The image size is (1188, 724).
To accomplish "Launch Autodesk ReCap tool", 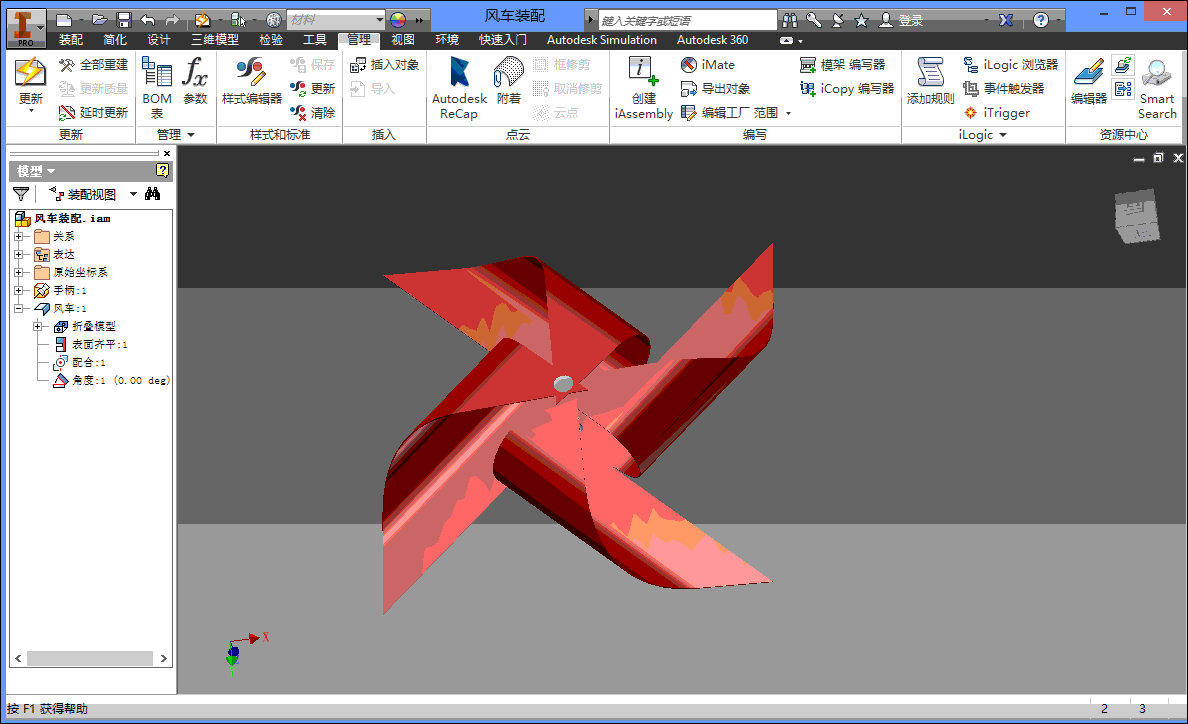I will (x=459, y=88).
